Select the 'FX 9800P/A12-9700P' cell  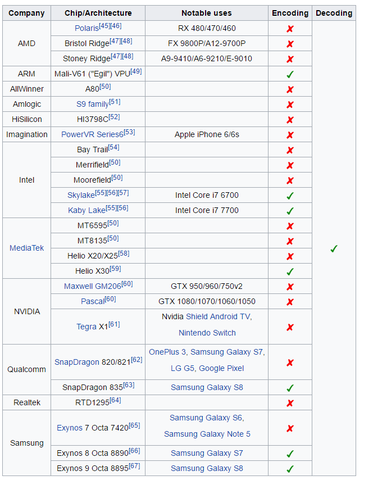(207, 43)
